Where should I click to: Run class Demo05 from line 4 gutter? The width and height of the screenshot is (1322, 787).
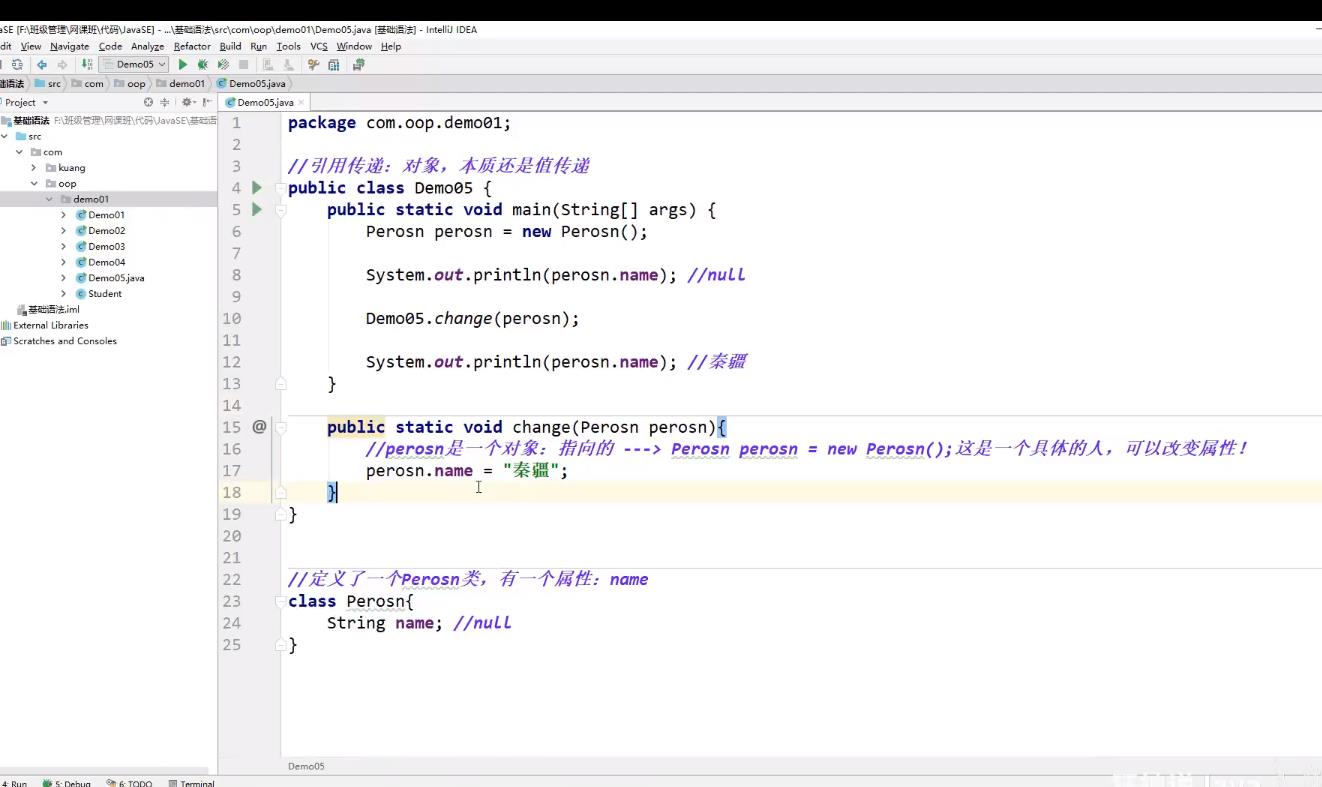click(257, 188)
